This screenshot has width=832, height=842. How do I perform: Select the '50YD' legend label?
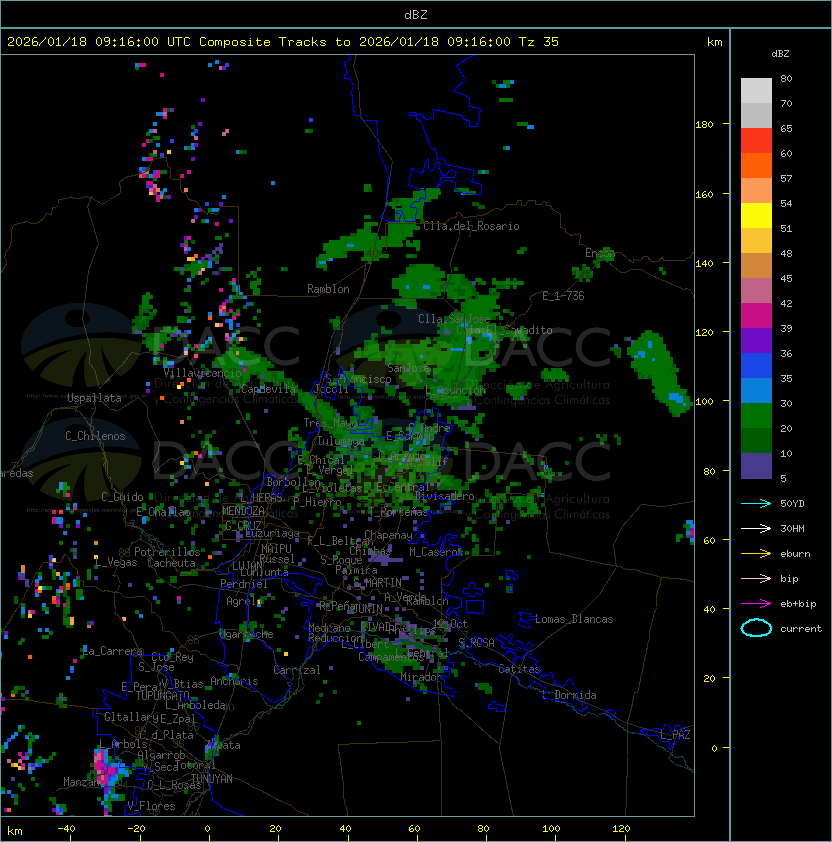792,503
